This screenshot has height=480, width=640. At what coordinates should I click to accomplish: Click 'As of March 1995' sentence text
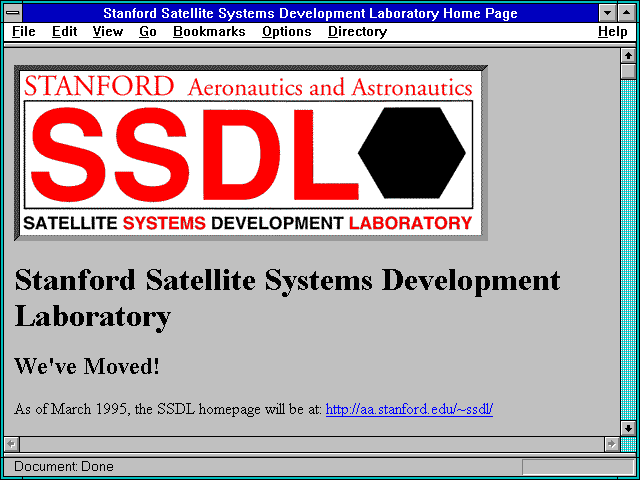pos(168,409)
